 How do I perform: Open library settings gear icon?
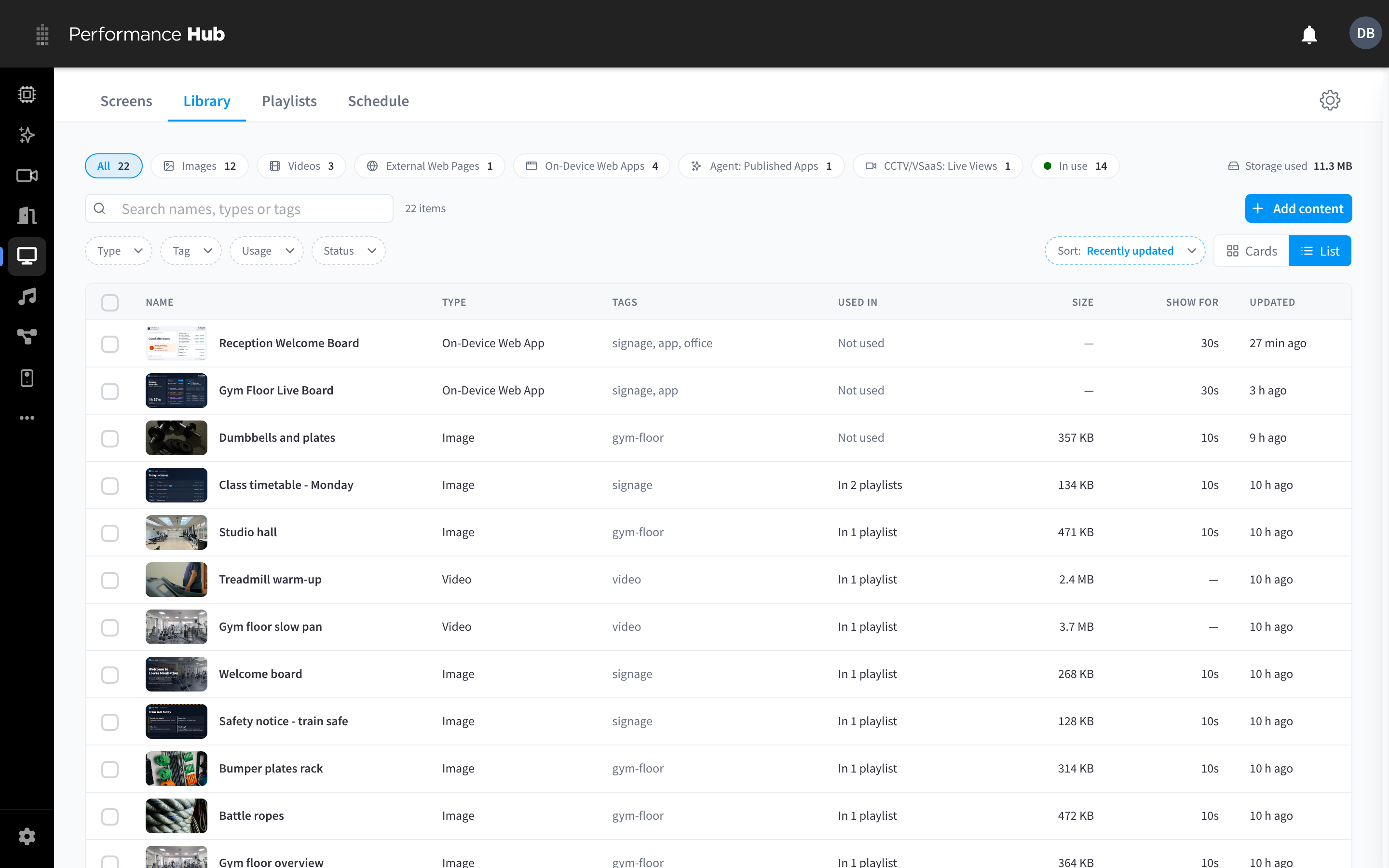1329,100
